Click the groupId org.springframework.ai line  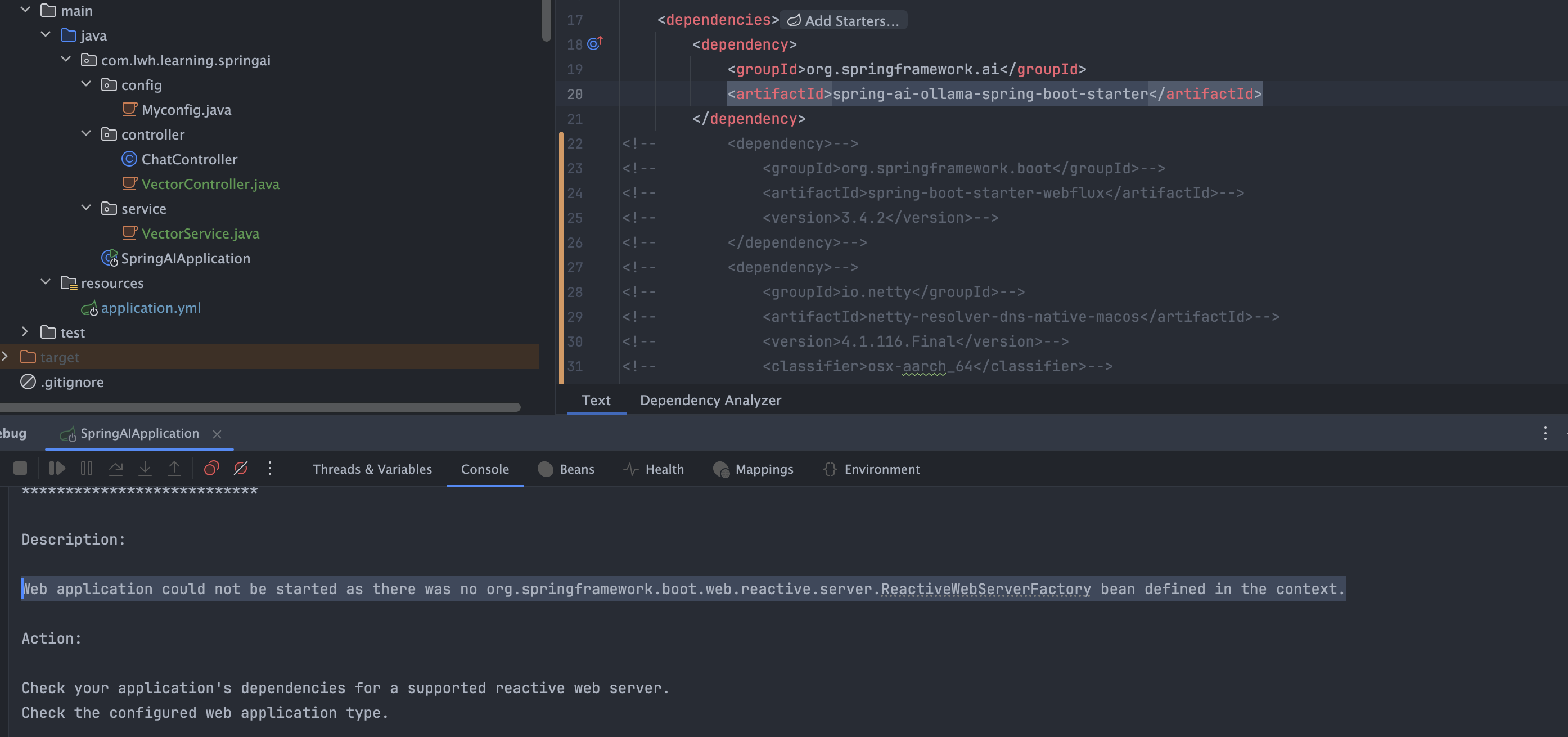click(907, 69)
